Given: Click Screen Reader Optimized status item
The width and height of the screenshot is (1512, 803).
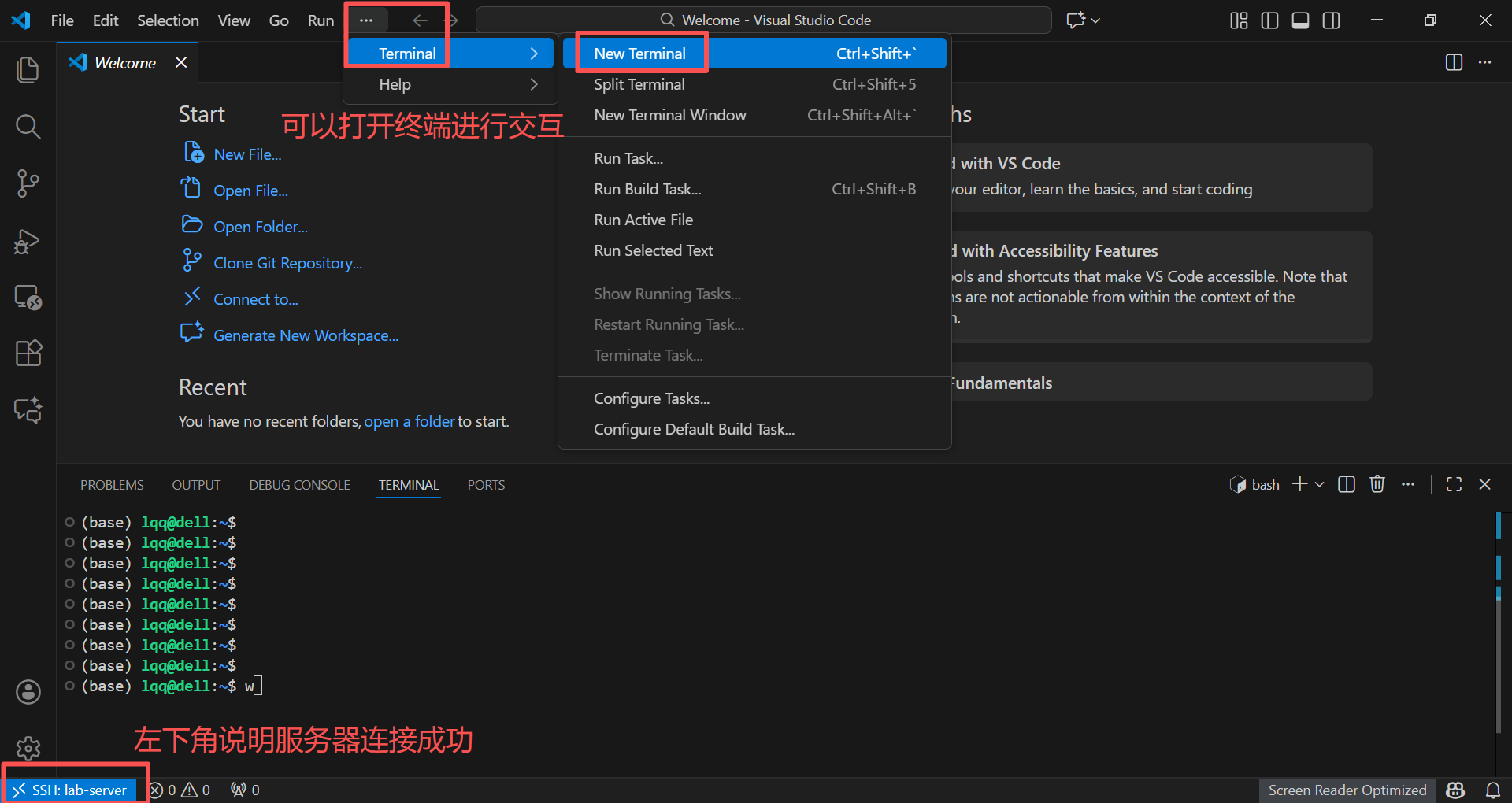Looking at the screenshot, I should click(1347, 790).
